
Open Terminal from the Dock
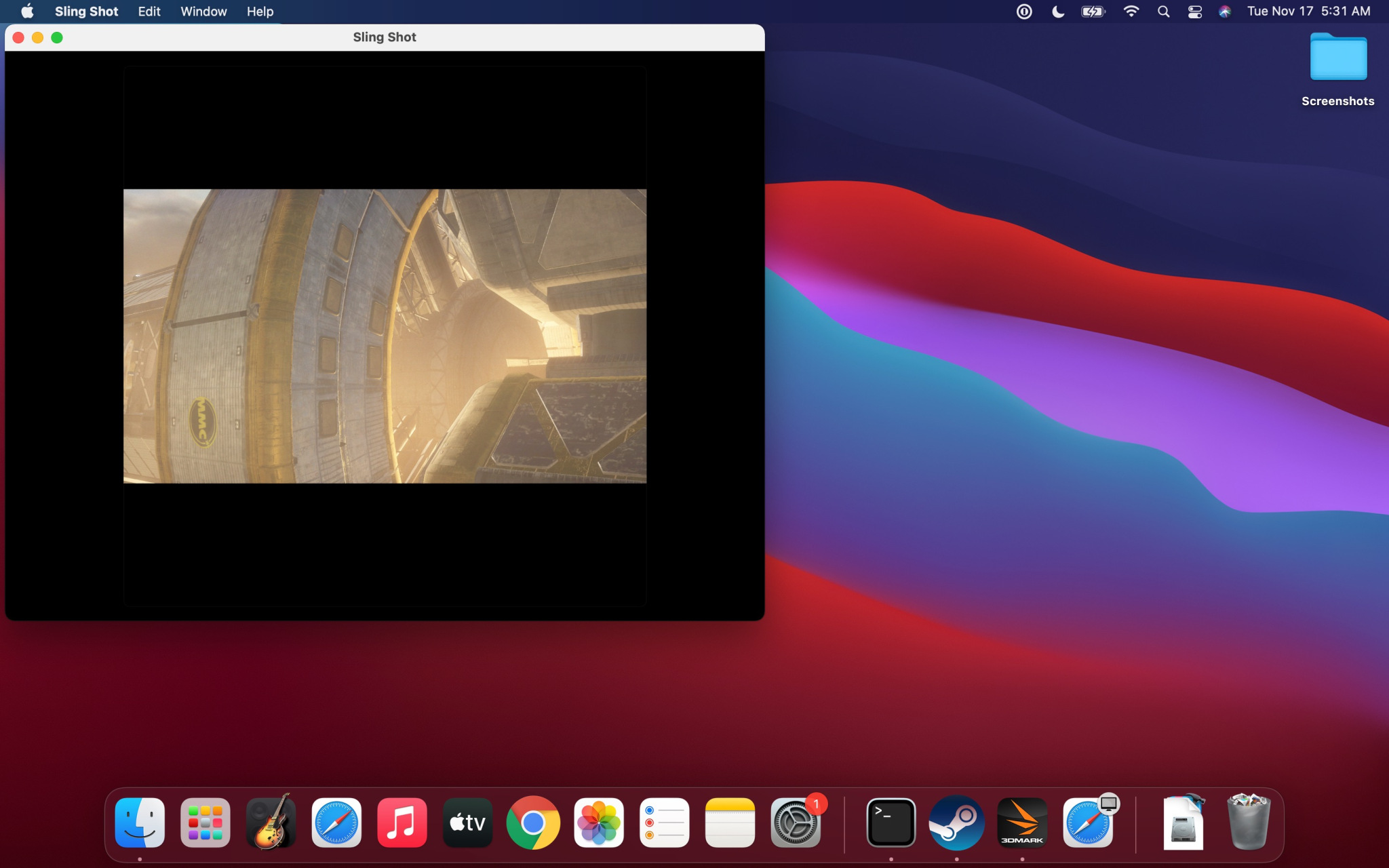(x=891, y=823)
